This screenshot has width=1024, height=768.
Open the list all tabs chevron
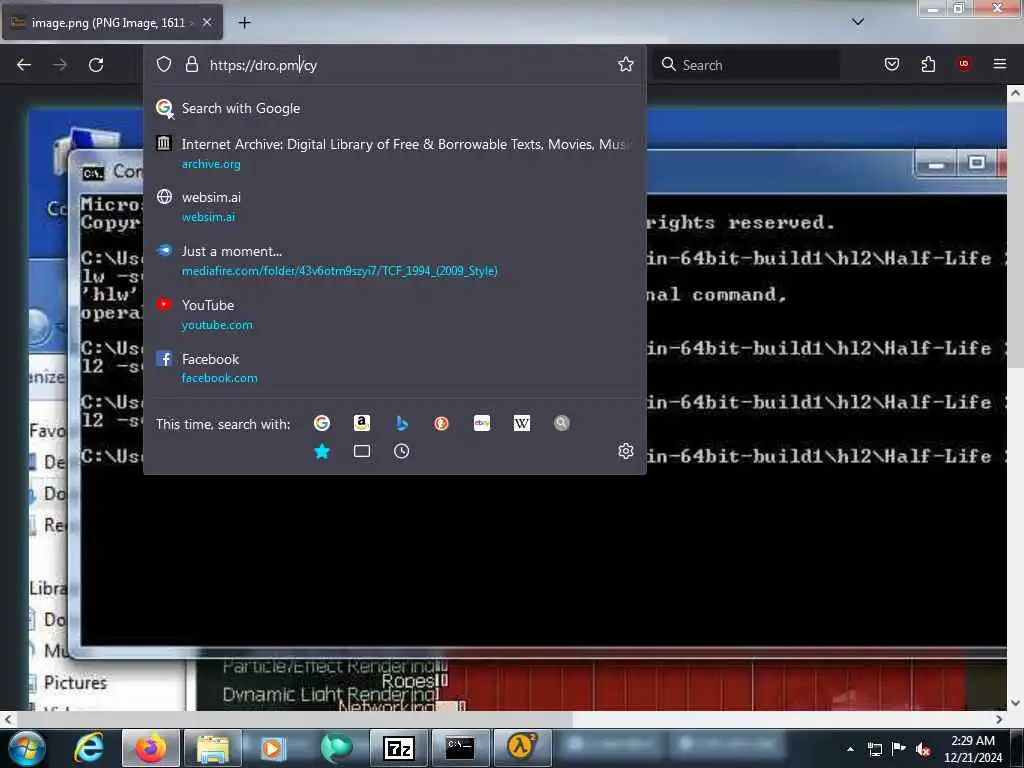(x=858, y=22)
